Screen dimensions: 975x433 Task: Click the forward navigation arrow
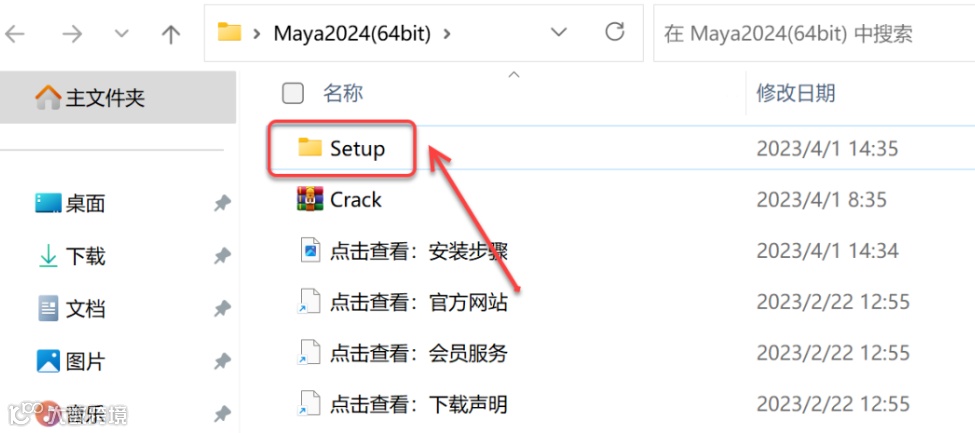[x=73, y=34]
